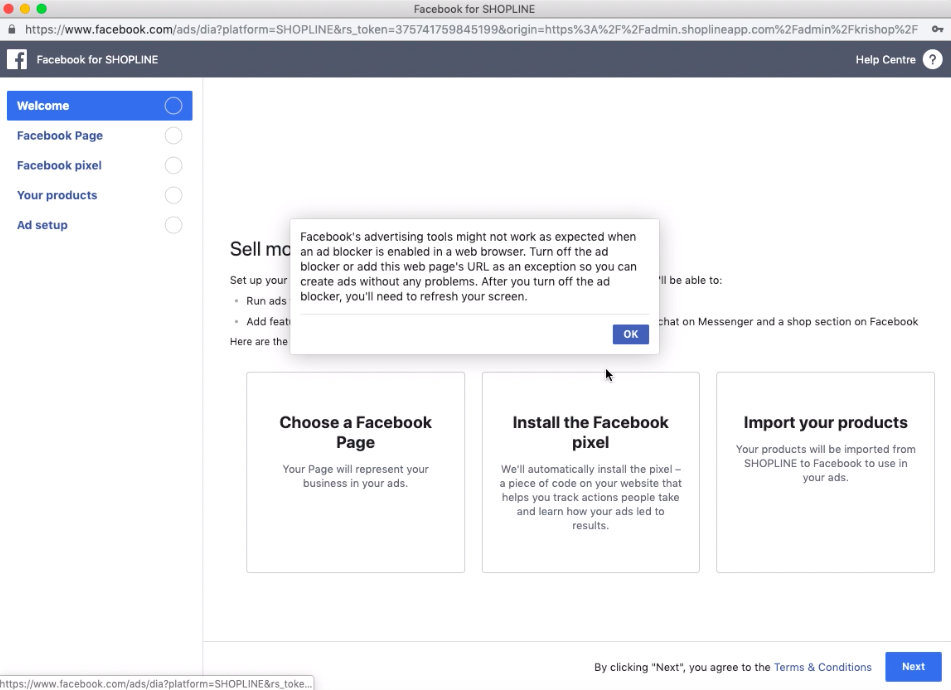Select the Import your products card
The image size is (951, 690).
[x=825, y=472]
